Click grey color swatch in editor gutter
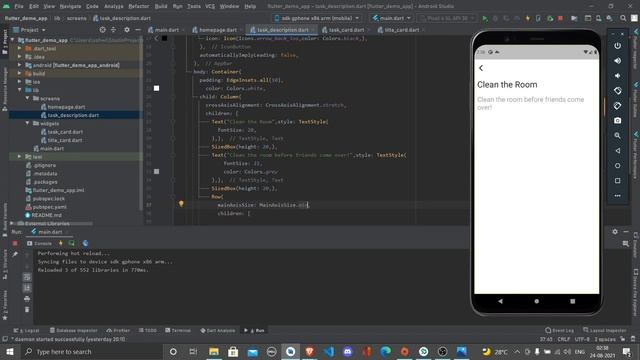 [156, 171]
